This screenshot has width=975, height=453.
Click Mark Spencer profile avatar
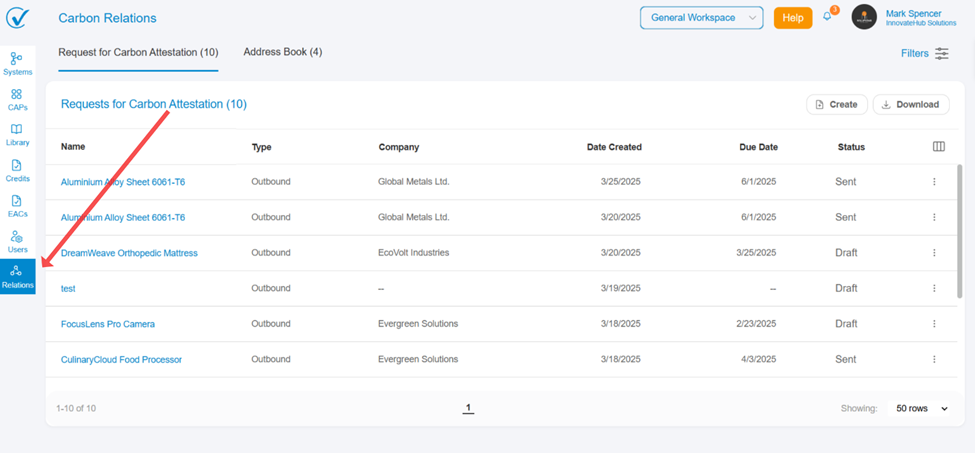pyautogui.click(x=864, y=17)
